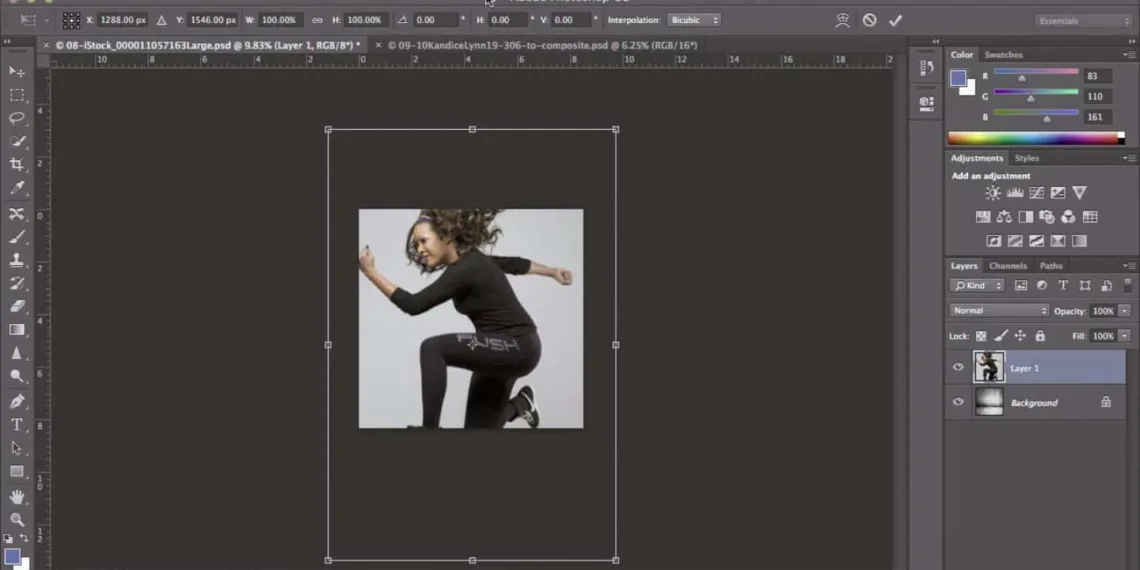Click the Layer 1 thumbnail
This screenshot has width=1140, height=570.
[988, 367]
